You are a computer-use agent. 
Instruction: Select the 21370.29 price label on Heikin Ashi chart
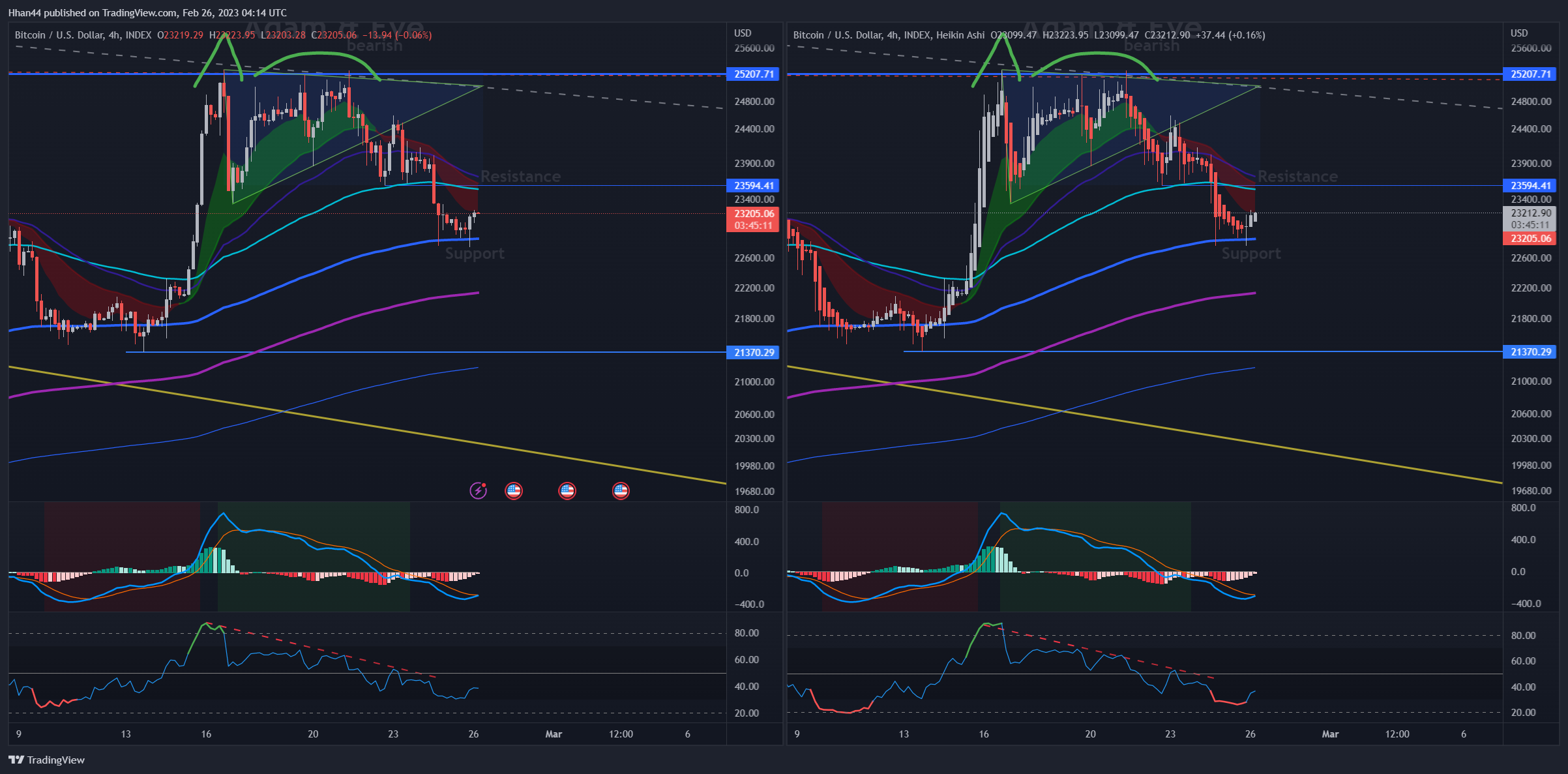click(x=1530, y=352)
